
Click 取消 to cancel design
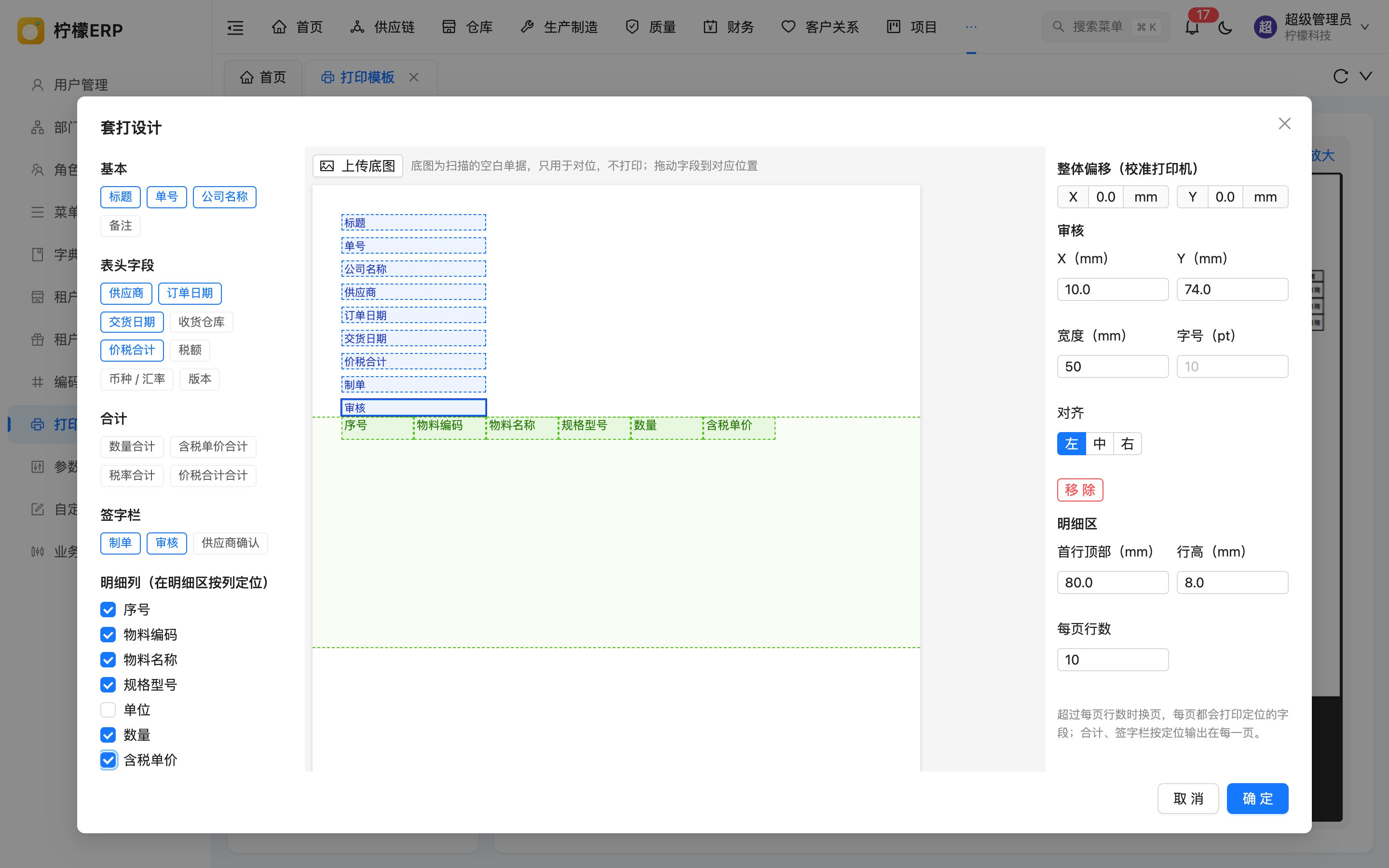pos(1187,799)
